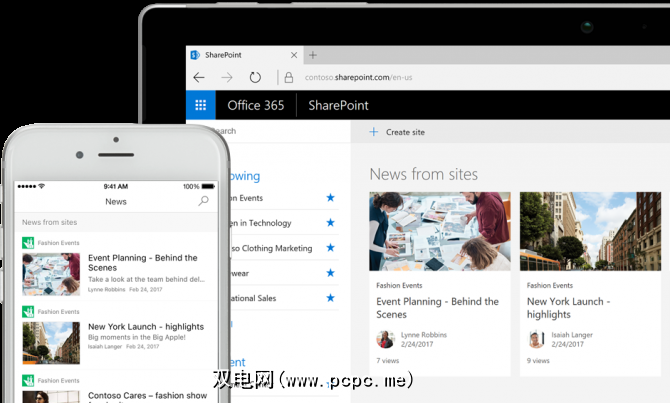Tap Fashion Events icon above New York Launch on phone
This screenshot has height=403, width=670.
point(28,312)
